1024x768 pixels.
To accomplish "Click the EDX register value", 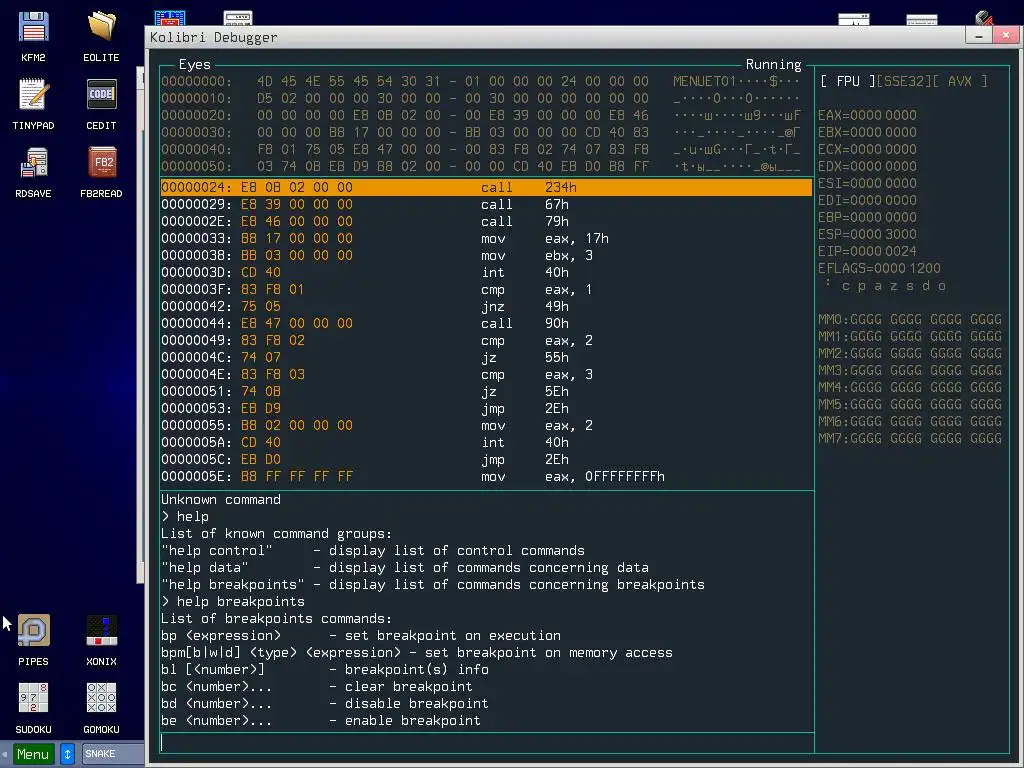I will click(x=867, y=166).
